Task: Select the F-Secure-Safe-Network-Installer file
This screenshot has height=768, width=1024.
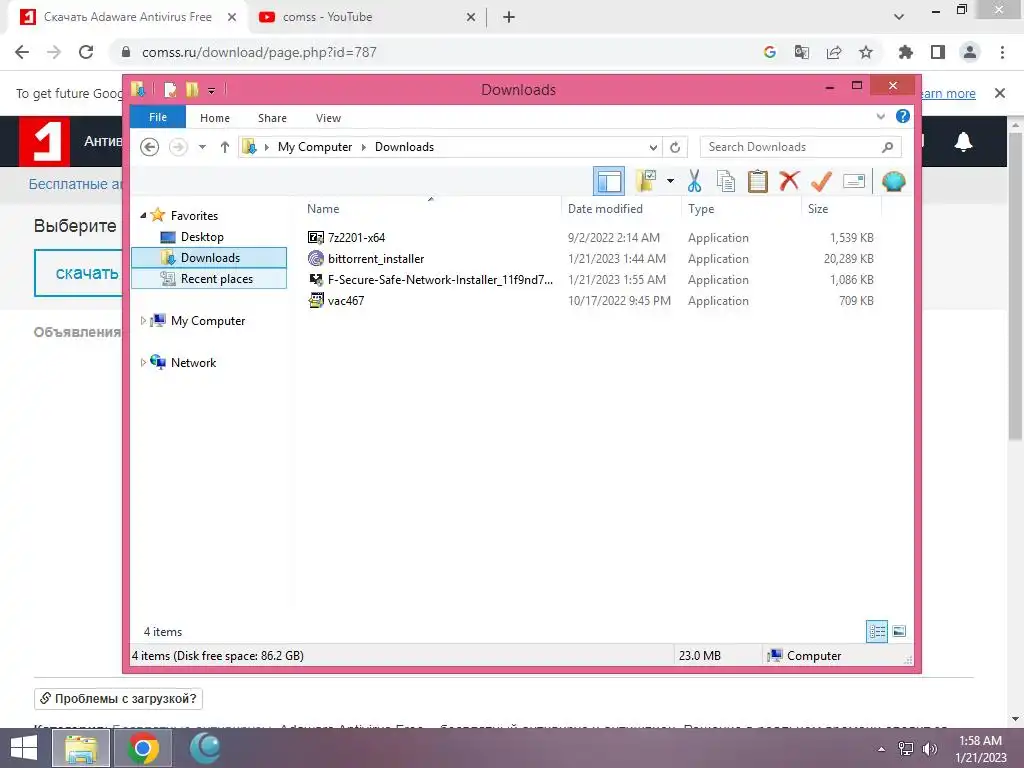Action: (x=440, y=280)
